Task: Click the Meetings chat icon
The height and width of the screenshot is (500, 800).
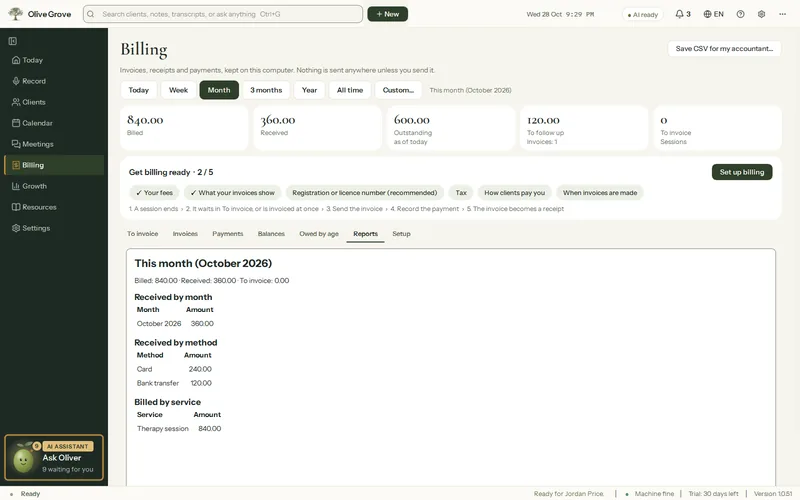Action: tap(16, 144)
